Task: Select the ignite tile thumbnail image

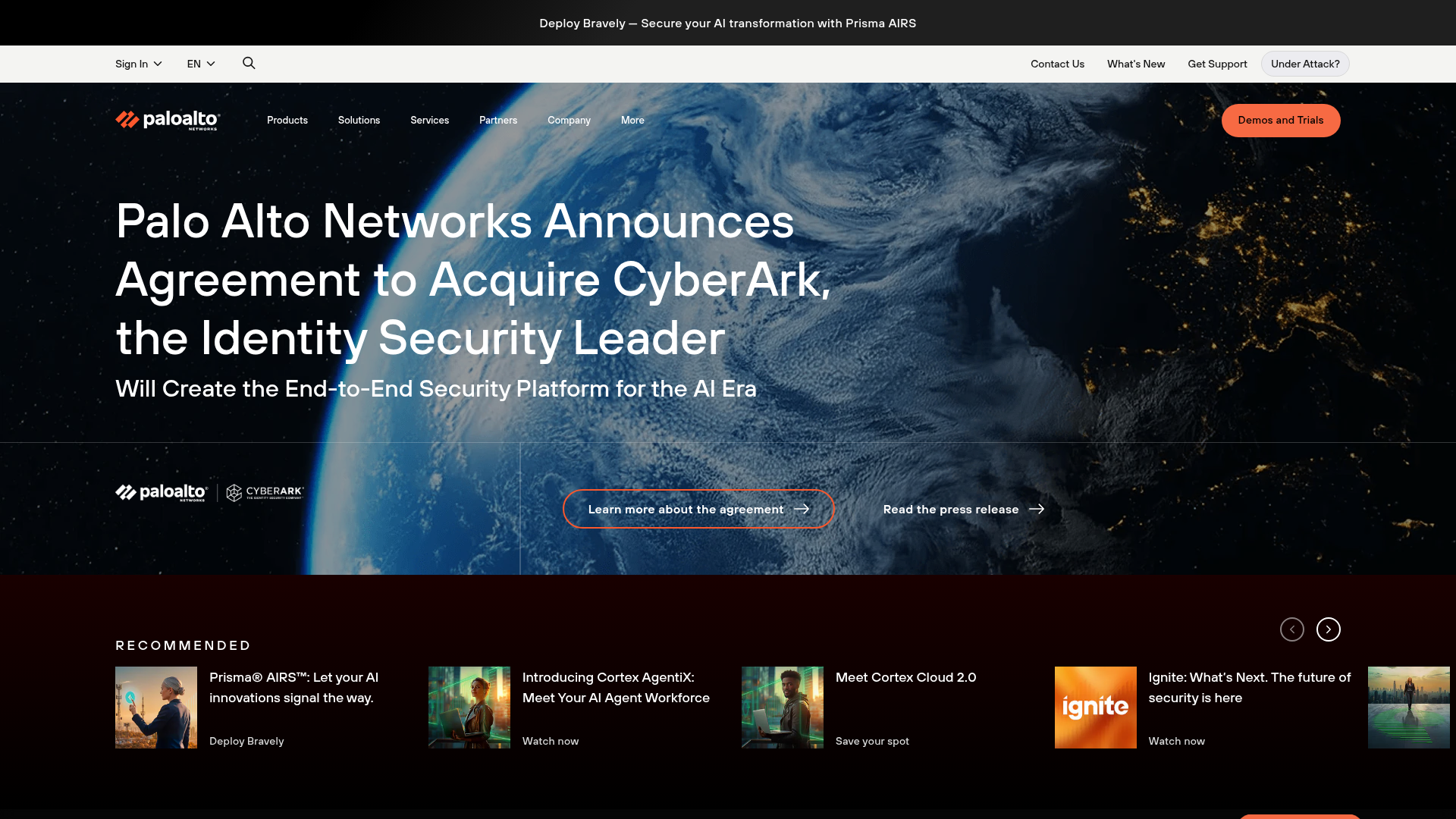Action: pyautogui.click(x=1095, y=707)
